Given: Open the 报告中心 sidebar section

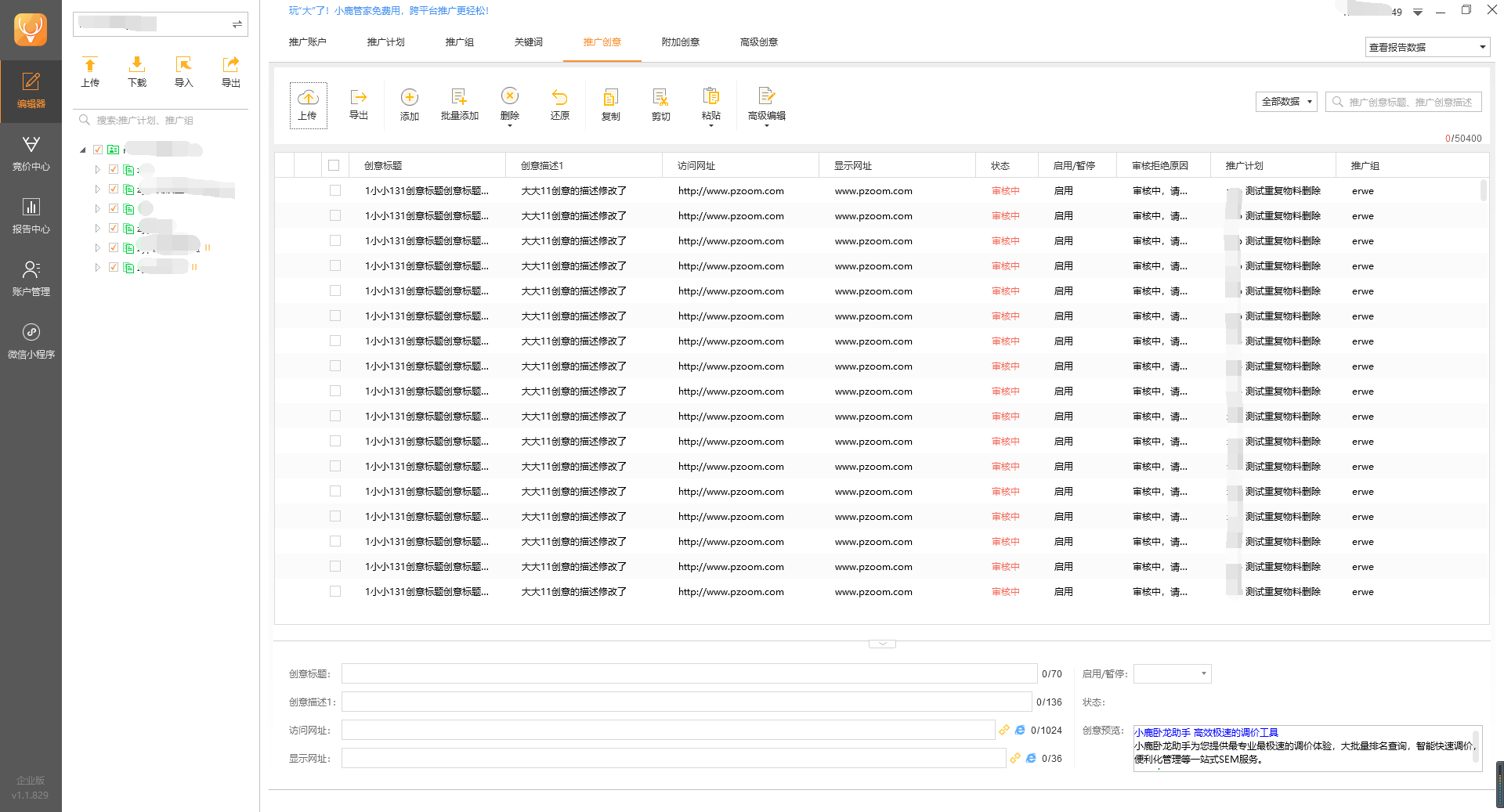Looking at the screenshot, I should [x=31, y=216].
